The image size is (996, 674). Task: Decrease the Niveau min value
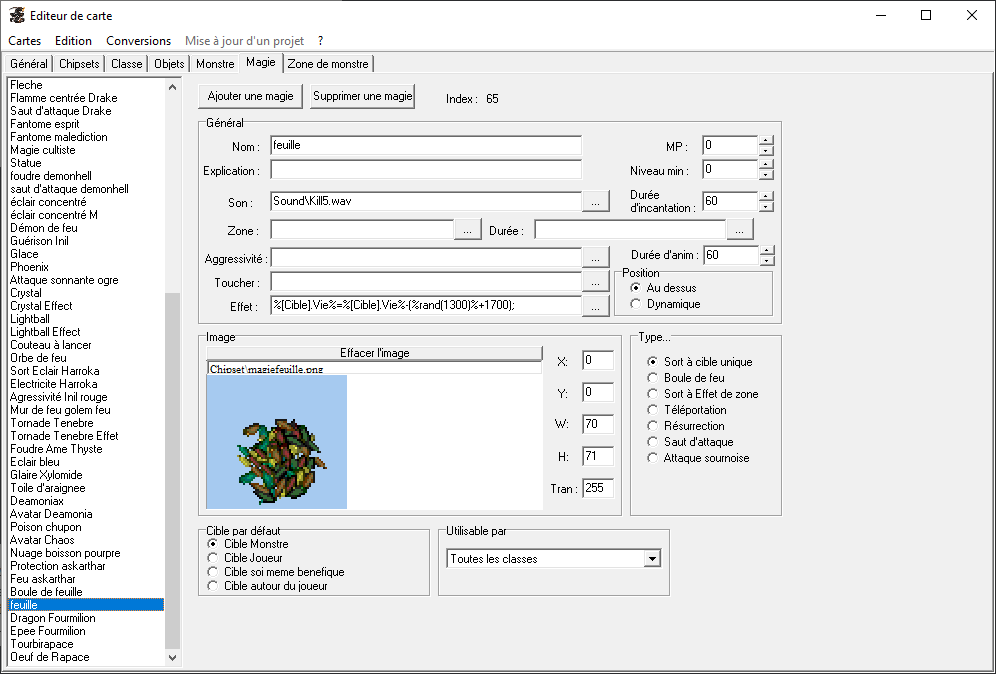pyautogui.click(x=766, y=175)
